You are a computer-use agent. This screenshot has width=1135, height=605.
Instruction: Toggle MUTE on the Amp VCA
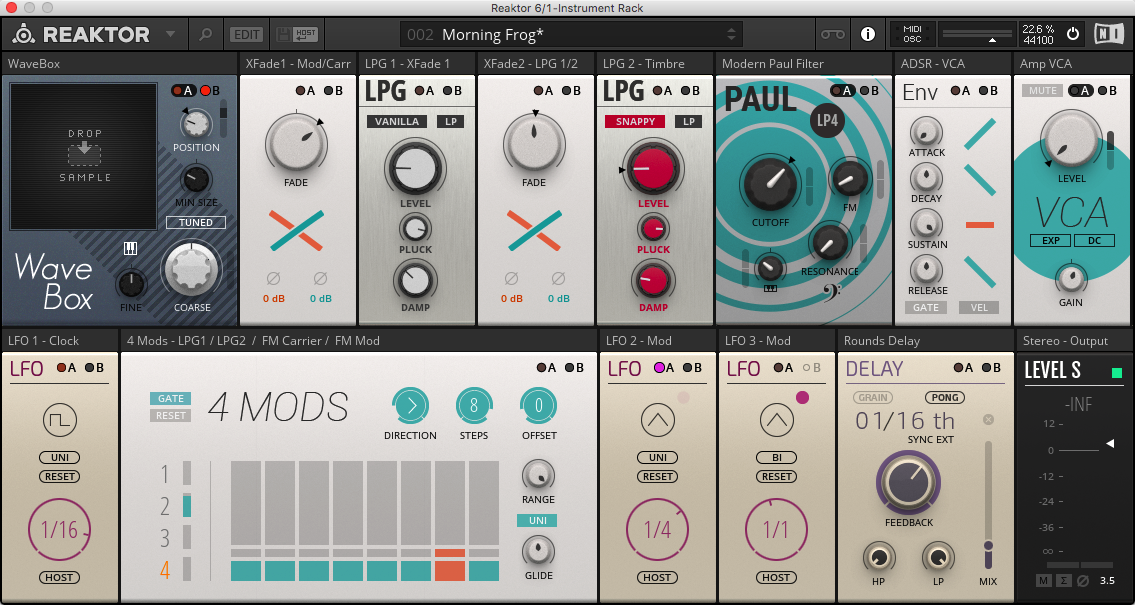coord(1042,90)
